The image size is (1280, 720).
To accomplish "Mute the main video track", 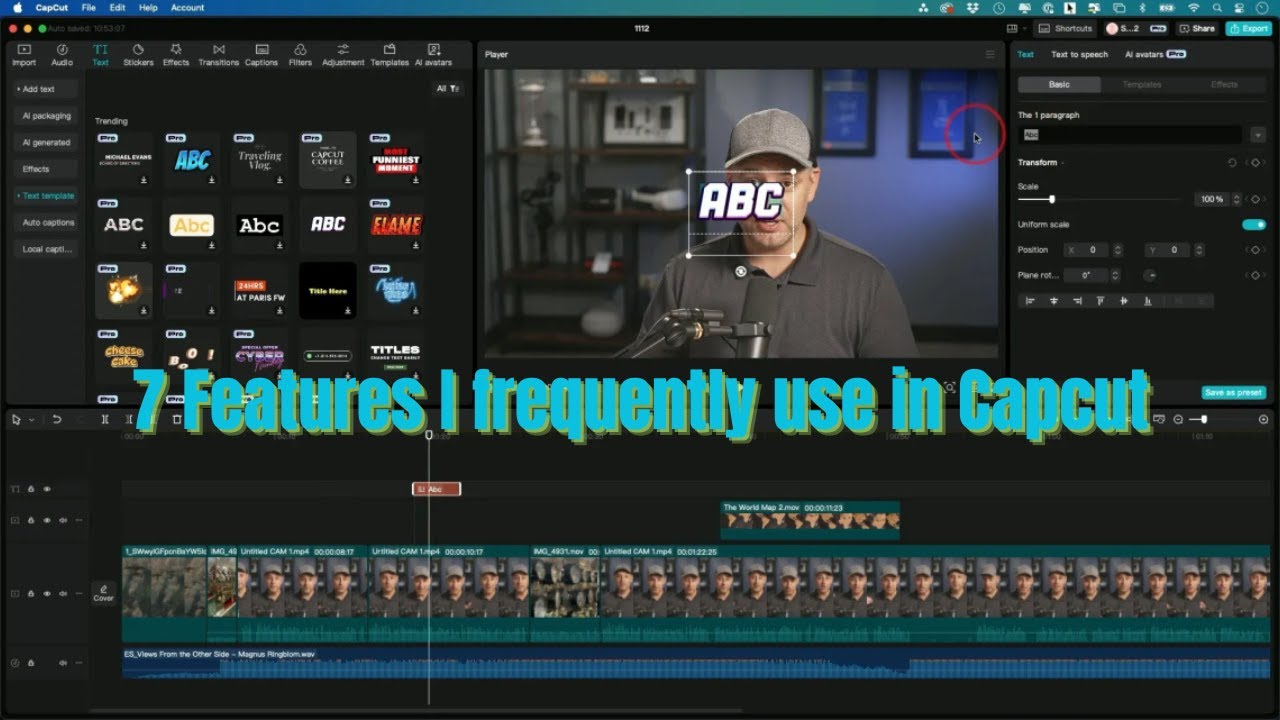I will (x=63, y=593).
